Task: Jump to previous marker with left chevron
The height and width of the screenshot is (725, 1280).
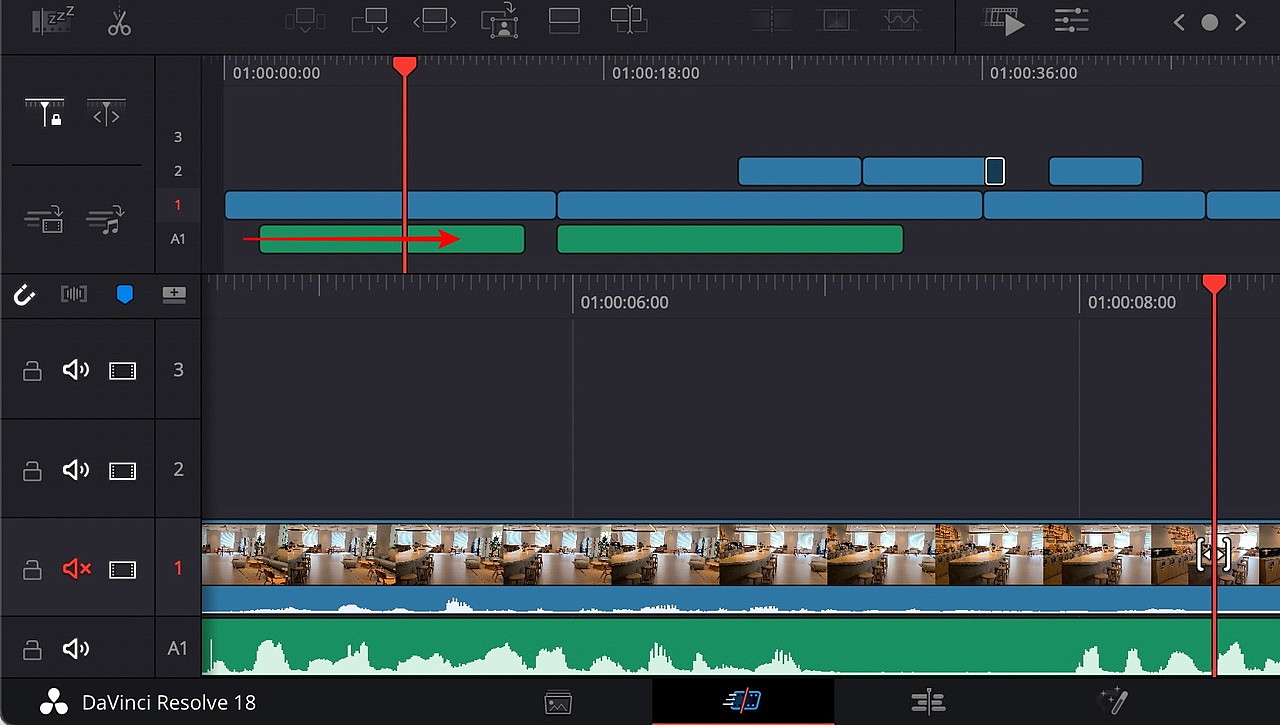Action: point(1179,22)
